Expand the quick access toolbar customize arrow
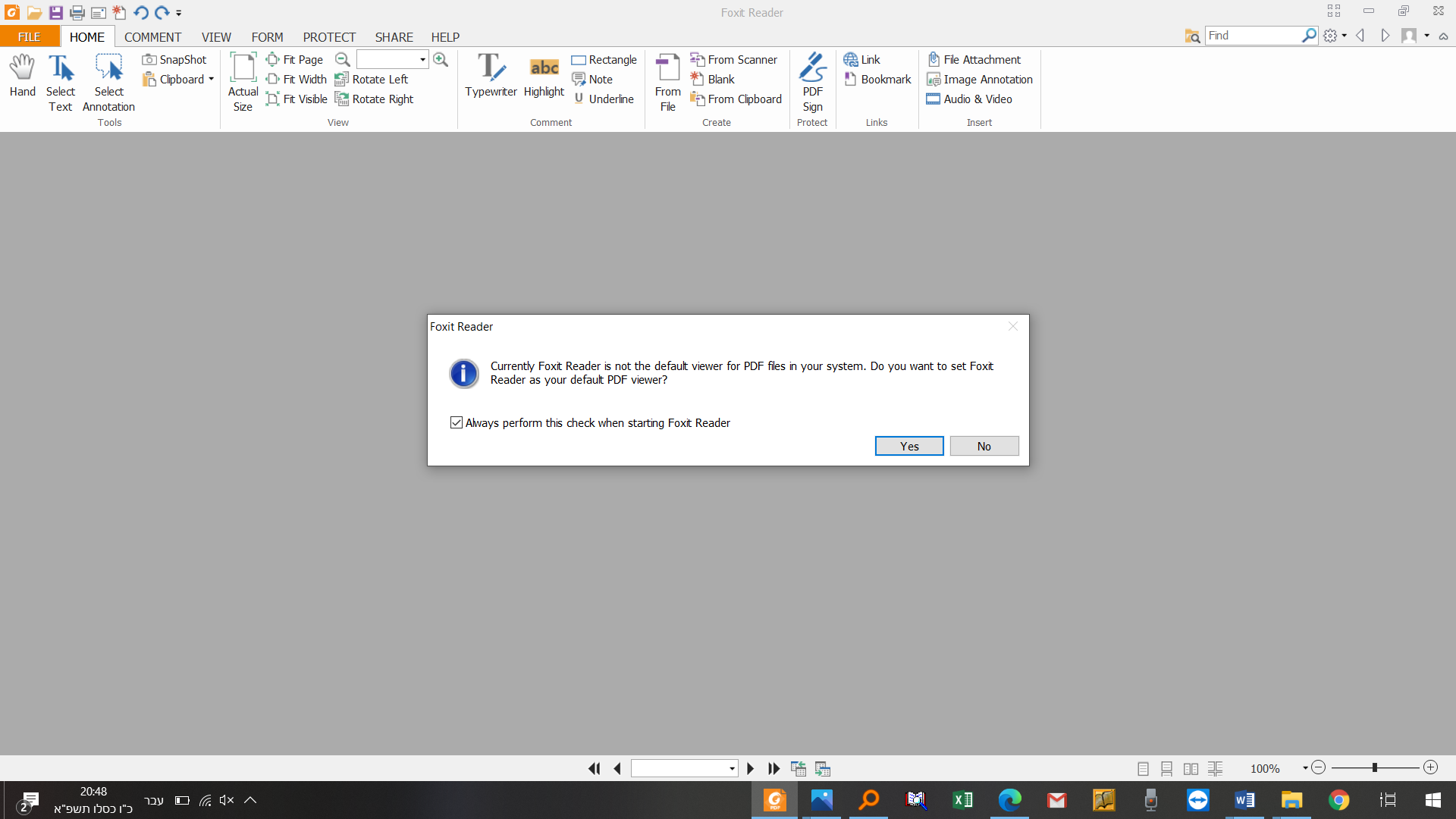 179,13
